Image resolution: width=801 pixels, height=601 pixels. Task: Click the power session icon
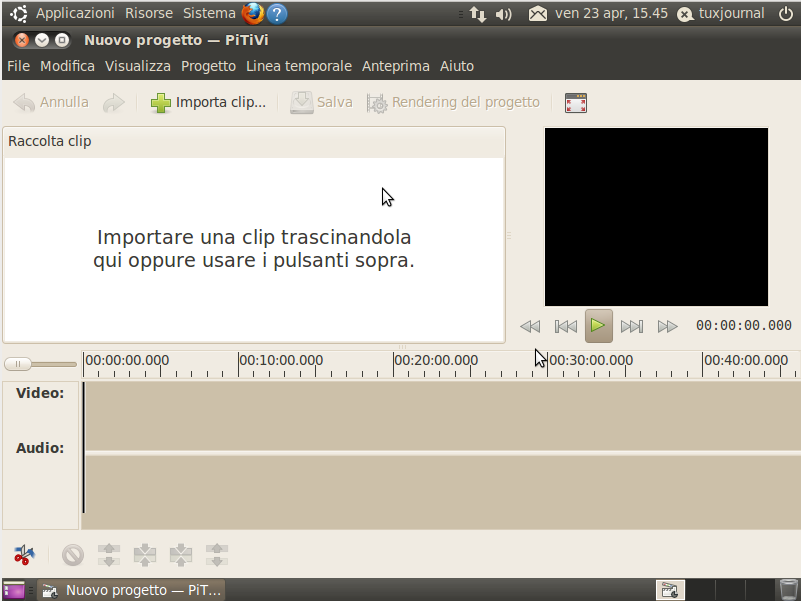(786, 14)
